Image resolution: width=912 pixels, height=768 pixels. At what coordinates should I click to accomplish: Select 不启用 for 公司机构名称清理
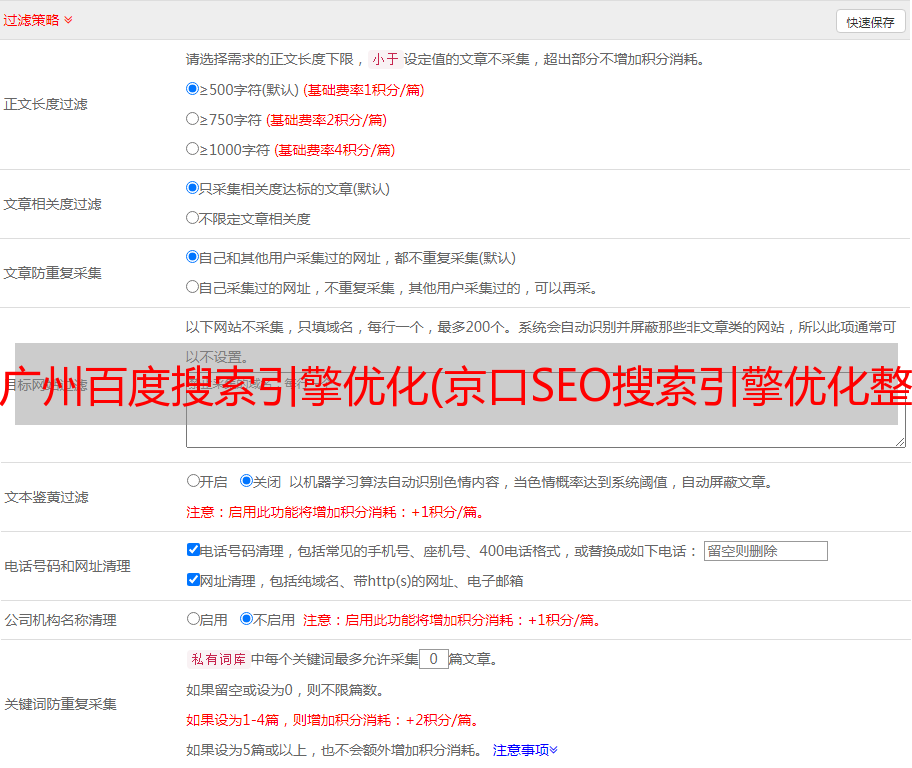tap(247, 619)
